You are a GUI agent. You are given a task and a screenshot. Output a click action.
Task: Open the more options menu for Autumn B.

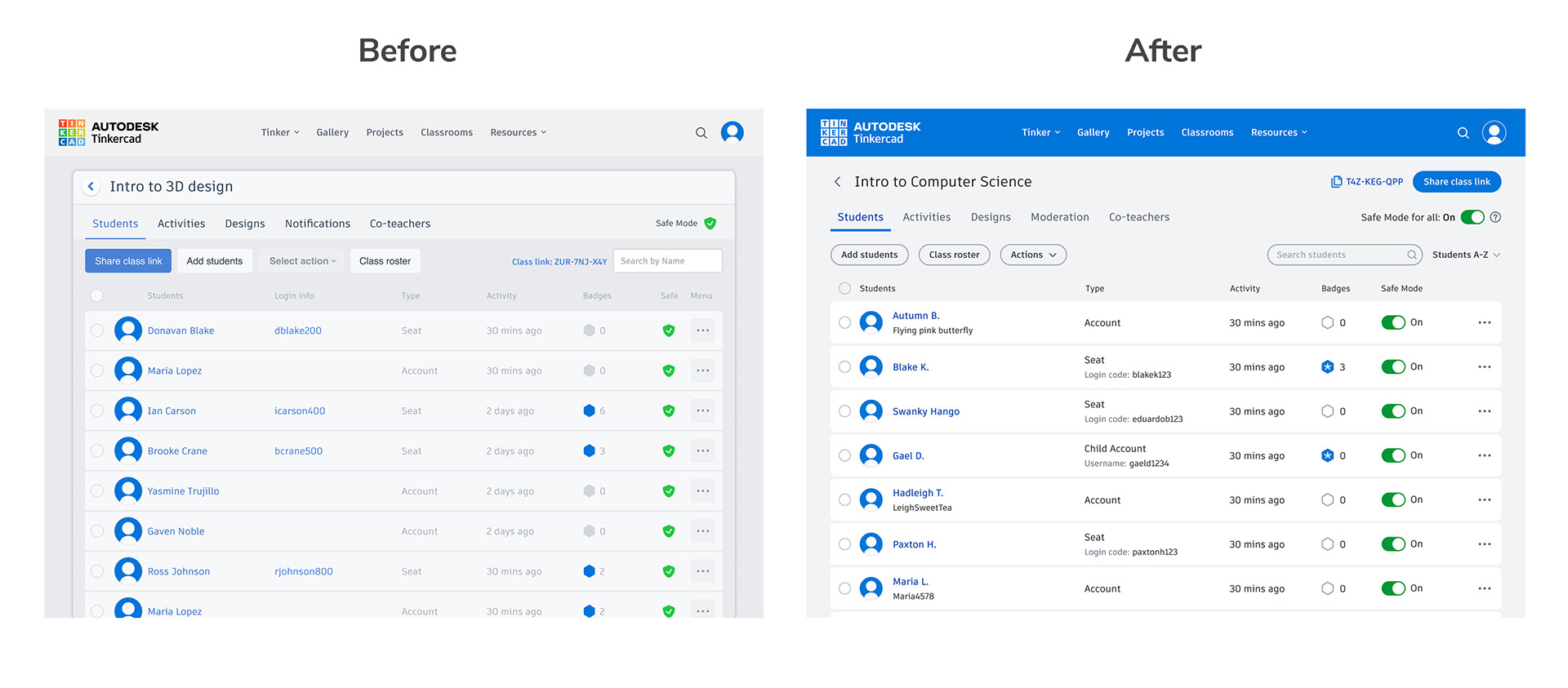click(1485, 322)
